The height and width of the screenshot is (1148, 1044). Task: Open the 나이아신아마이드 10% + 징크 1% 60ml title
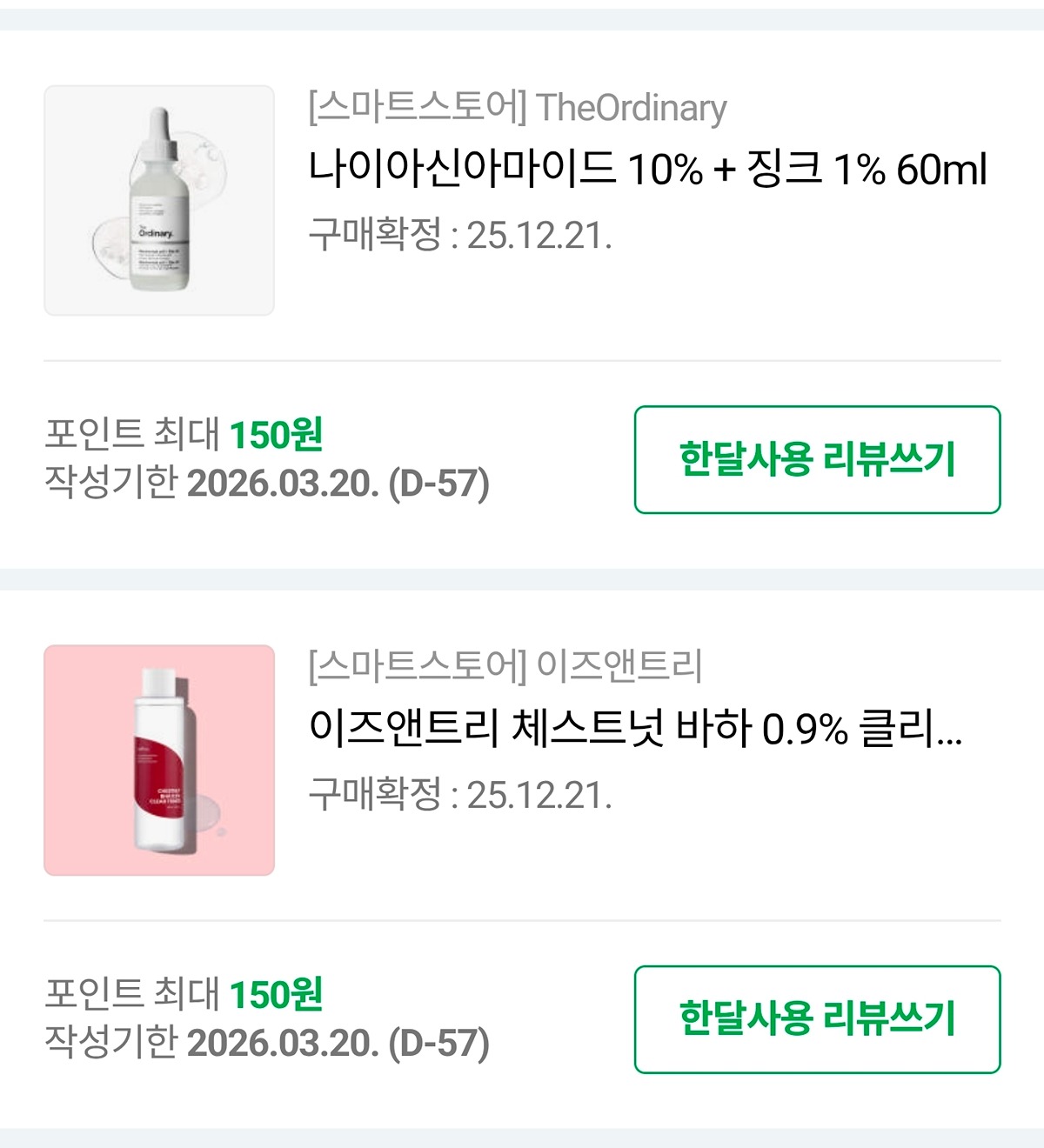647,169
